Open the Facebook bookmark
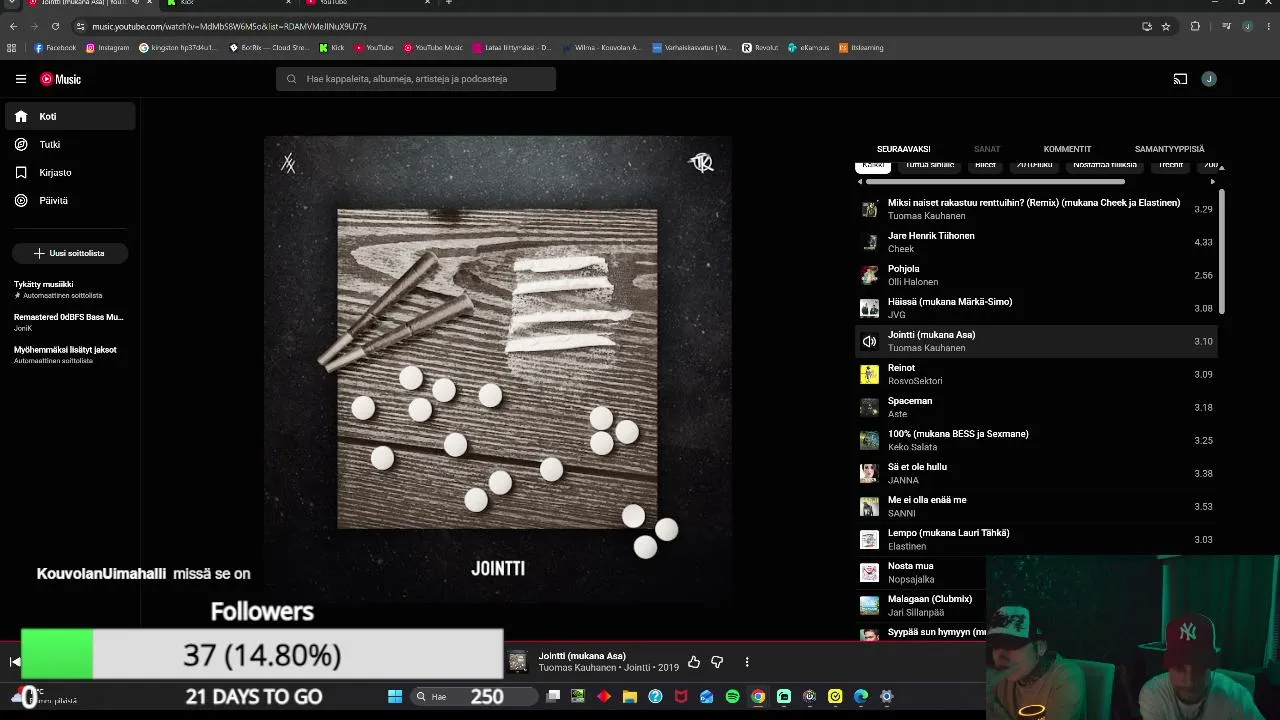This screenshot has width=1280, height=720. [55, 47]
